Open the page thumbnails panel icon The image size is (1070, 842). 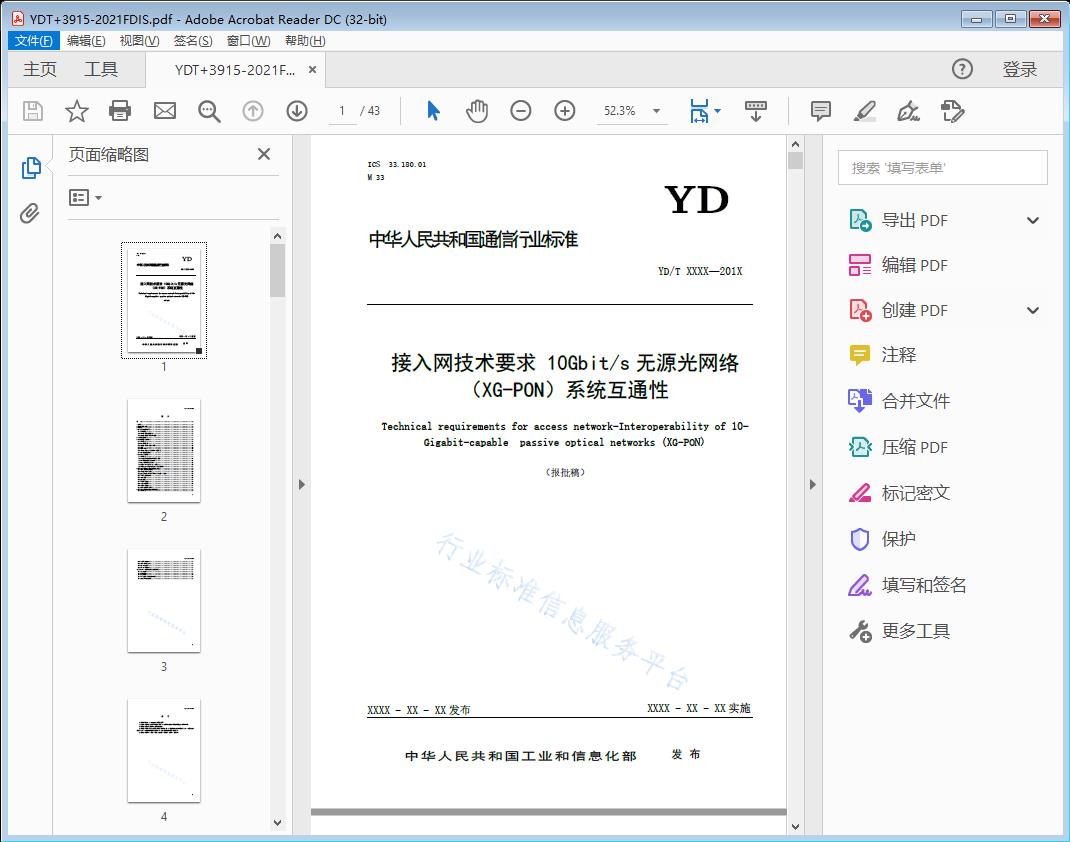(x=31, y=167)
